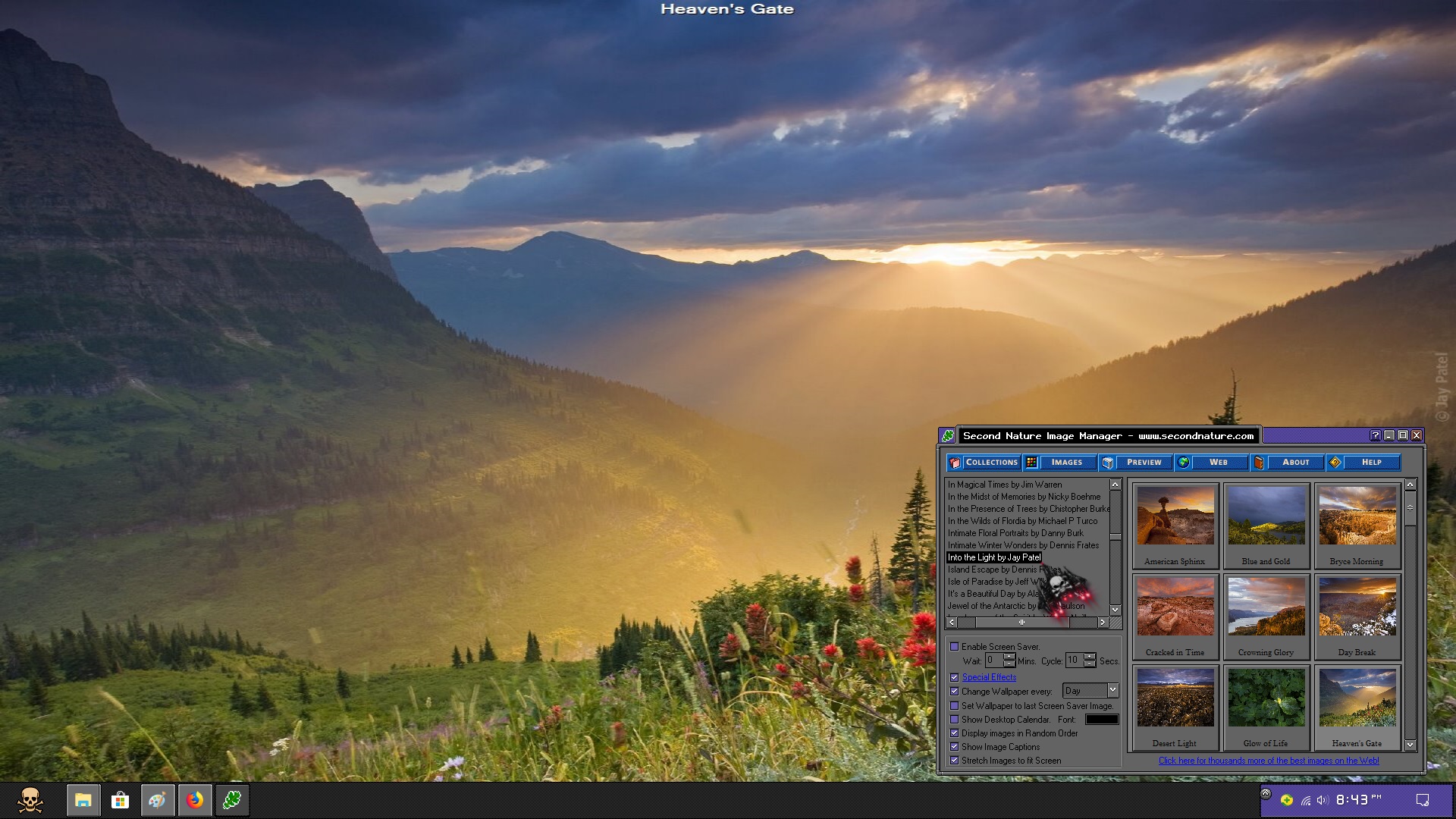Select the Blue and Gold thumbnail

click(1266, 526)
